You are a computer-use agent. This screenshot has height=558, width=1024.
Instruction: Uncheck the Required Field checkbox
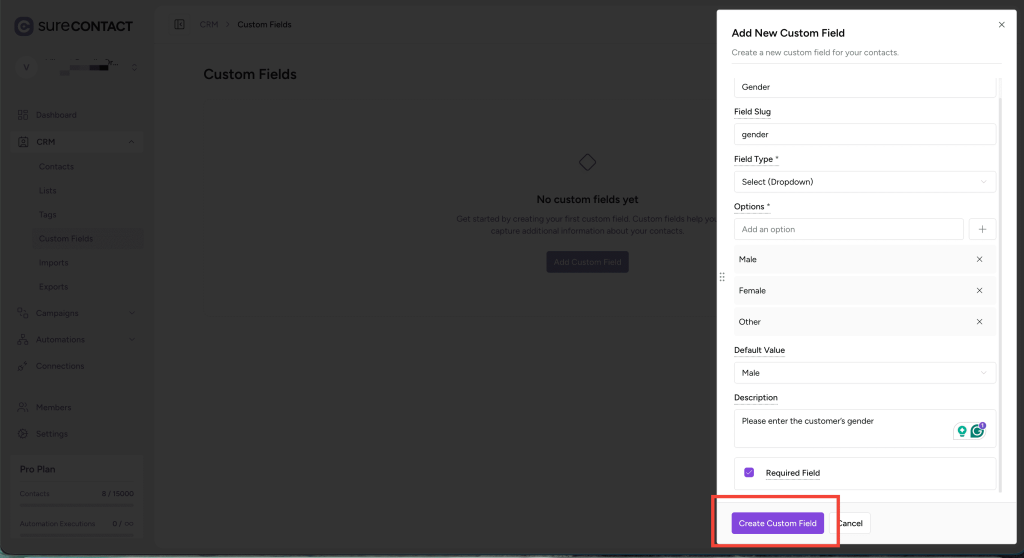[749, 473]
